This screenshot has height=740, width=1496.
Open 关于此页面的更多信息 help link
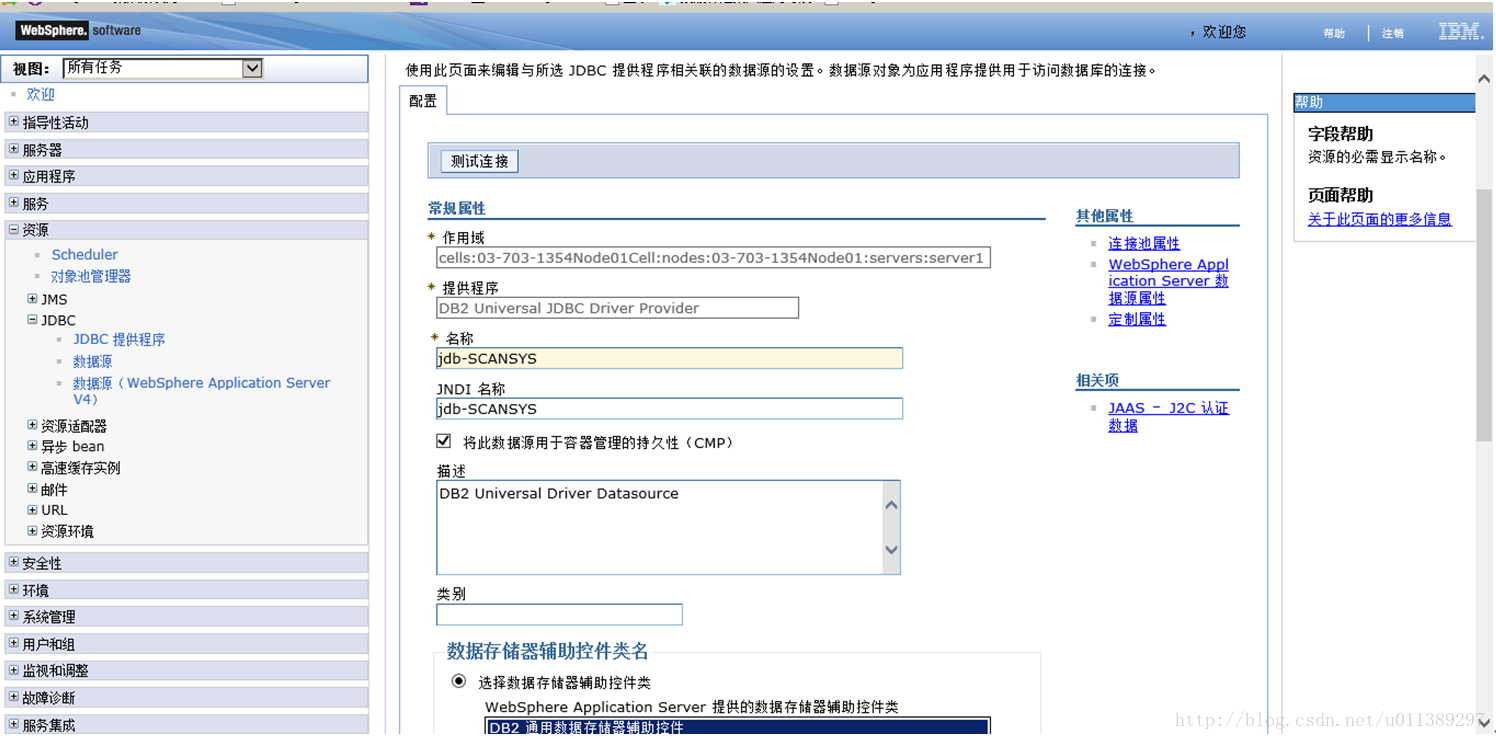point(1380,219)
